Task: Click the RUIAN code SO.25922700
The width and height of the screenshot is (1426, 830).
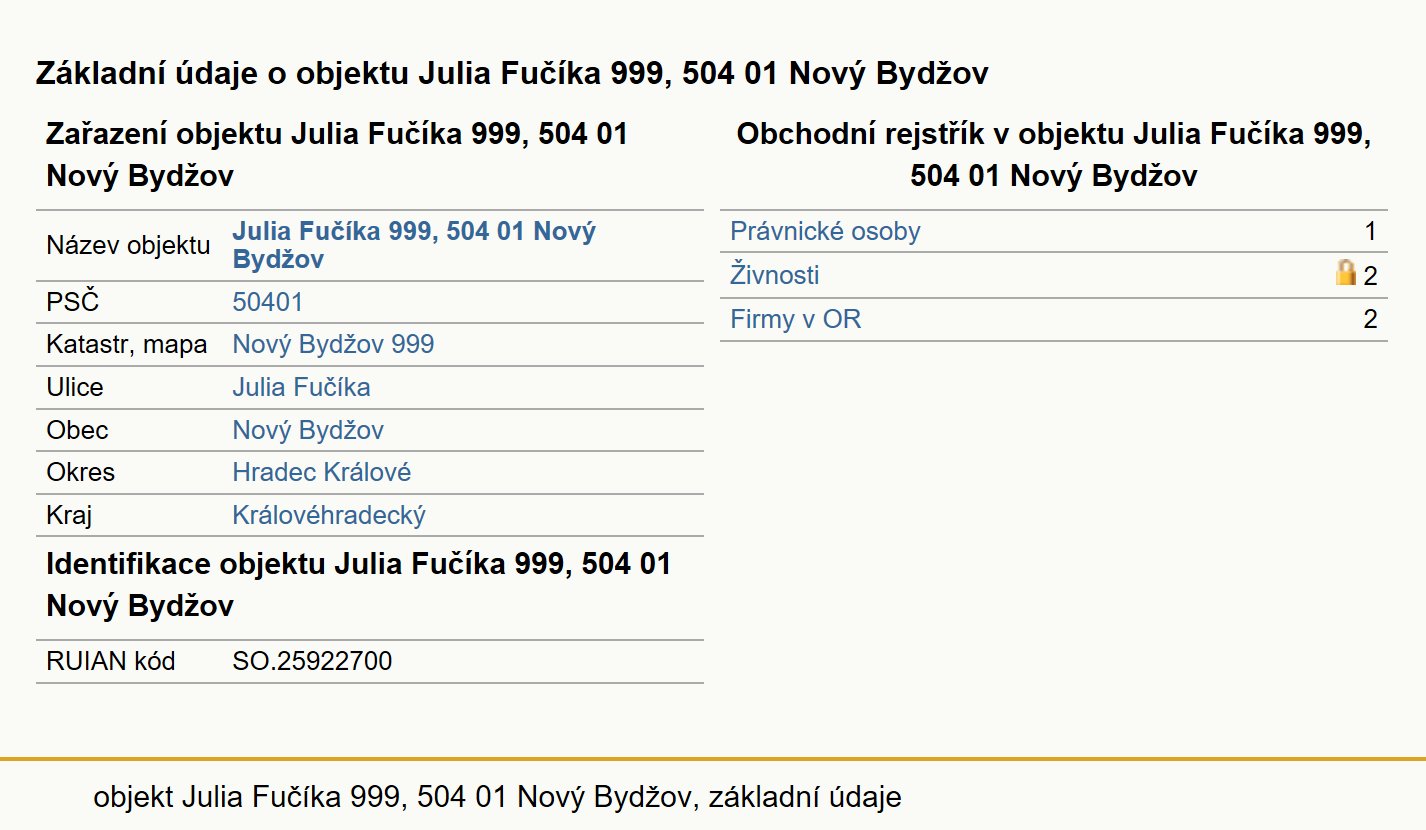Action: click(x=312, y=661)
